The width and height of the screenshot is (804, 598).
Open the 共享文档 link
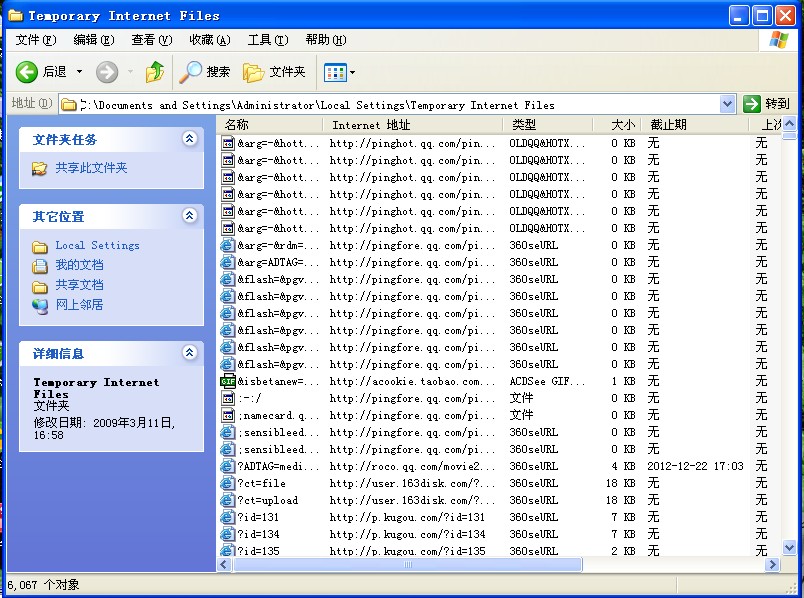79,285
